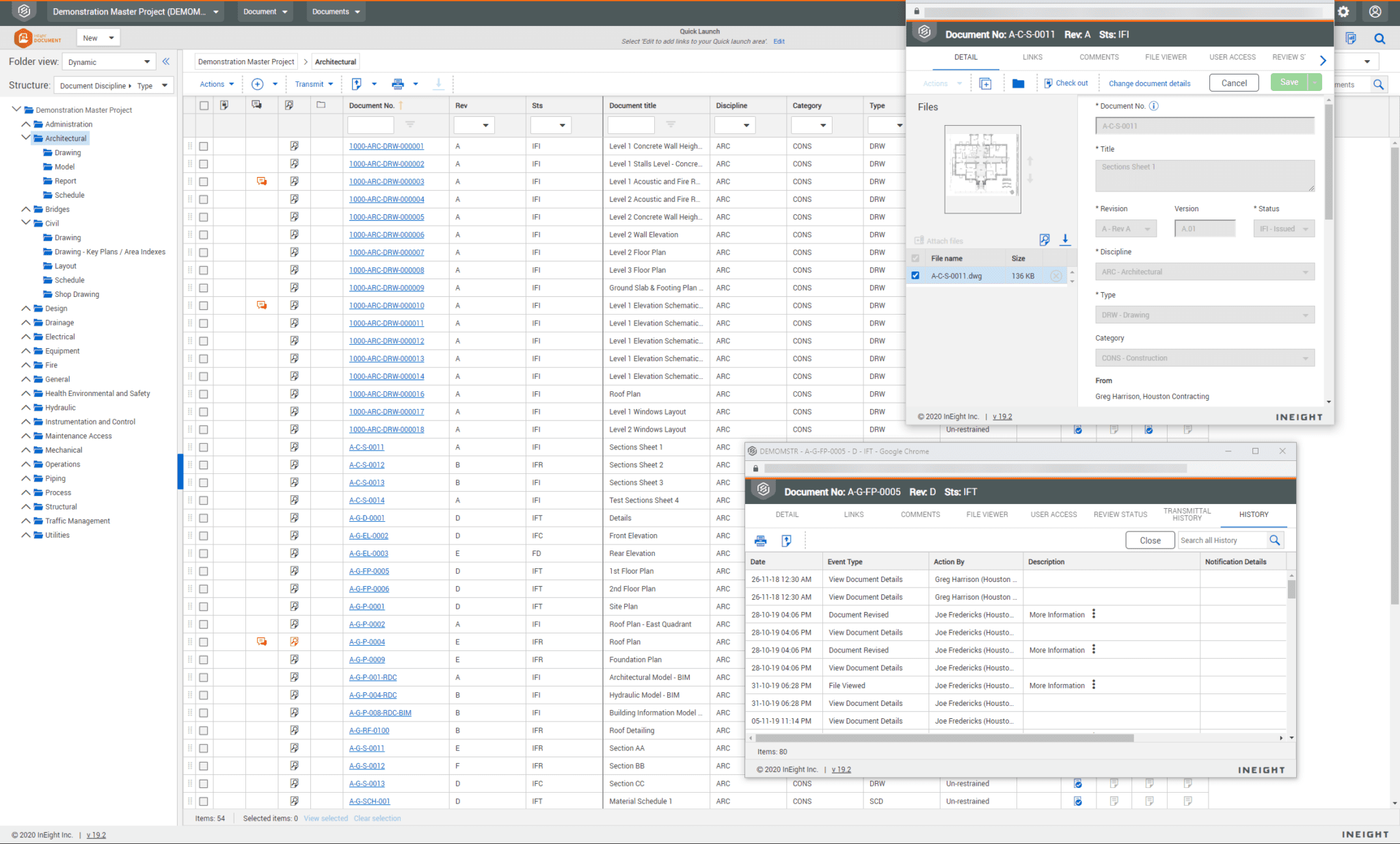Print documents using the toolbar print icon
Viewport: 1400px width, 844px height.
(x=397, y=83)
